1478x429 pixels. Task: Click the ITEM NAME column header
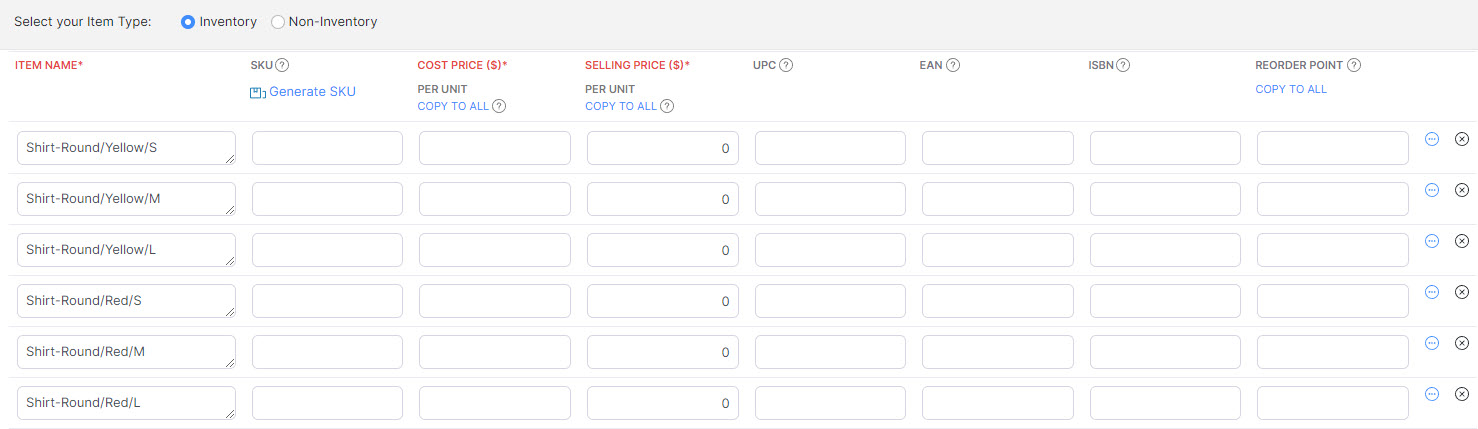coord(49,65)
